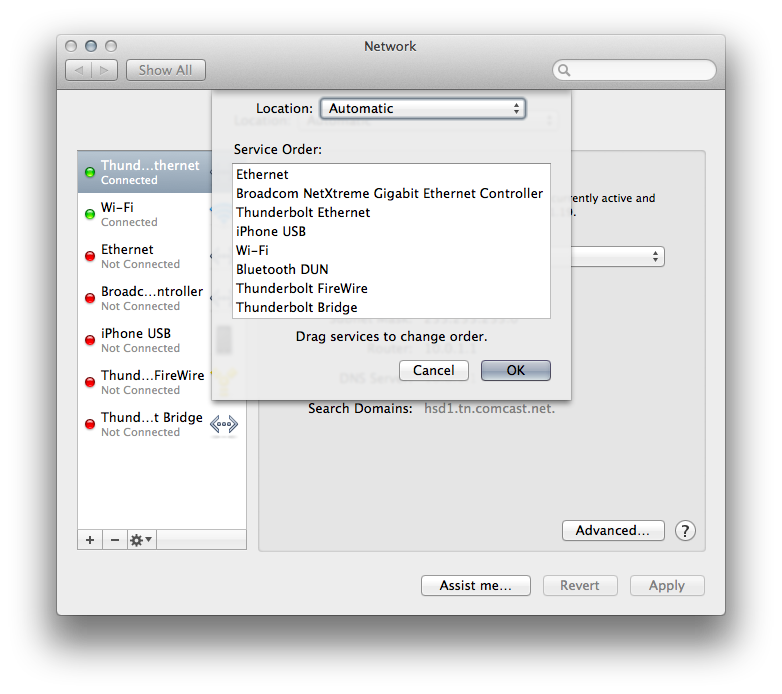
Task: Click the back navigation arrow
Action: (79, 70)
